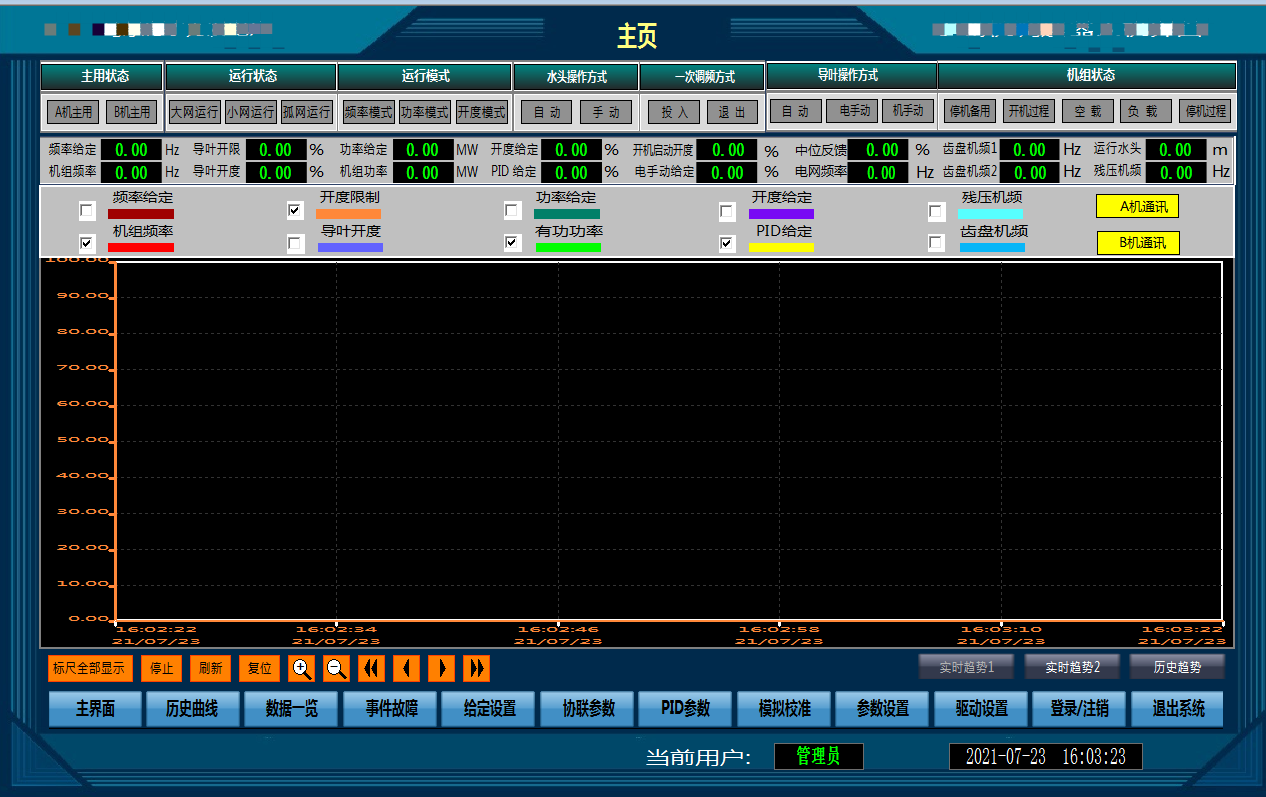Viewport: 1266px width, 797px height.
Task: Switch to the 历史趋势 tab
Action: tap(1177, 667)
